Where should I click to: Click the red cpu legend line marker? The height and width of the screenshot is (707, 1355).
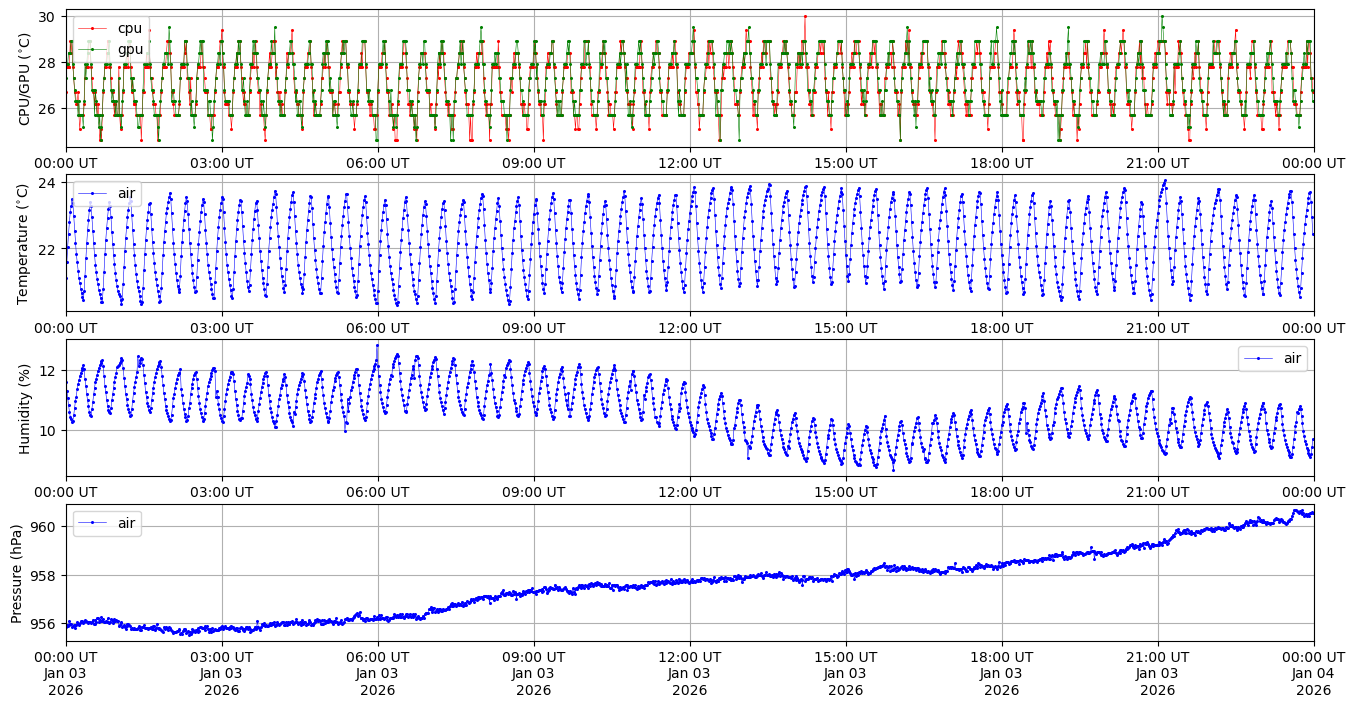pyautogui.click(x=93, y=29)
